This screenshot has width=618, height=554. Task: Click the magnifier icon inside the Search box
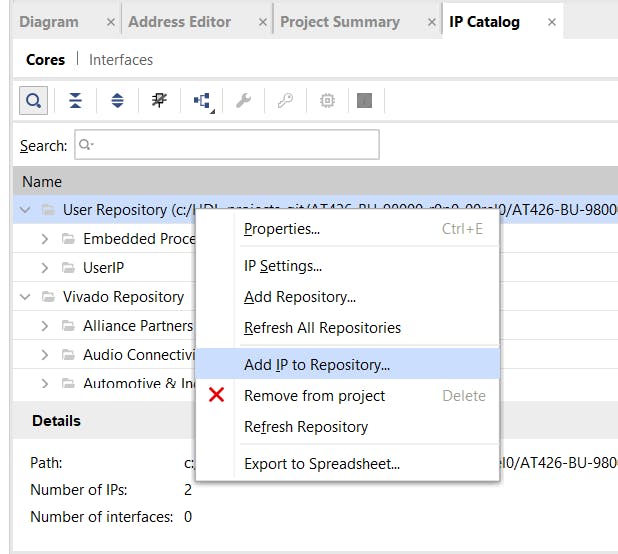[x=85, y=145]
